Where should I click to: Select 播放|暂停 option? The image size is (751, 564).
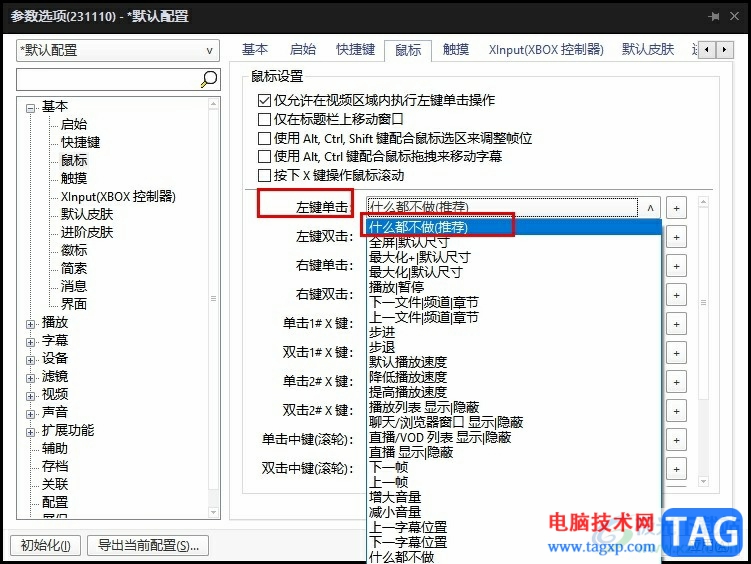click(514, 287)
